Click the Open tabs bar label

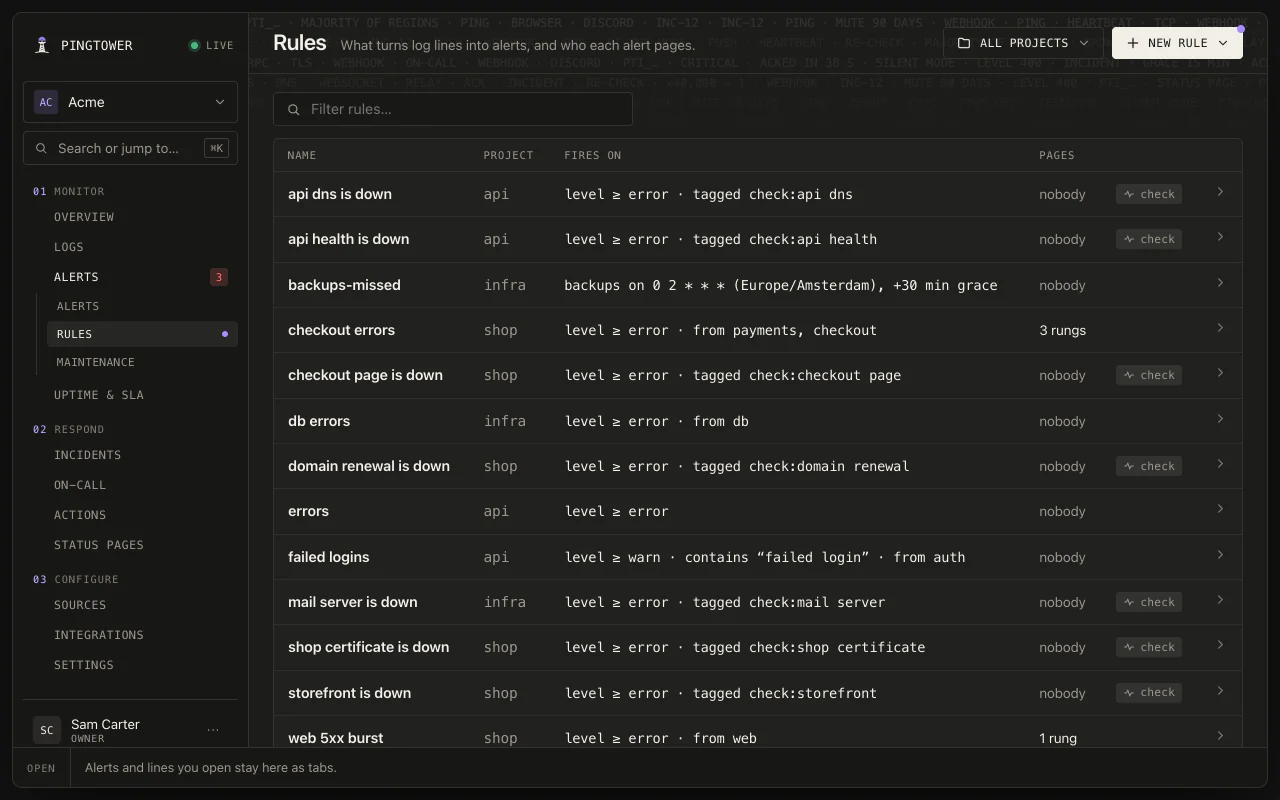[41, 768]
